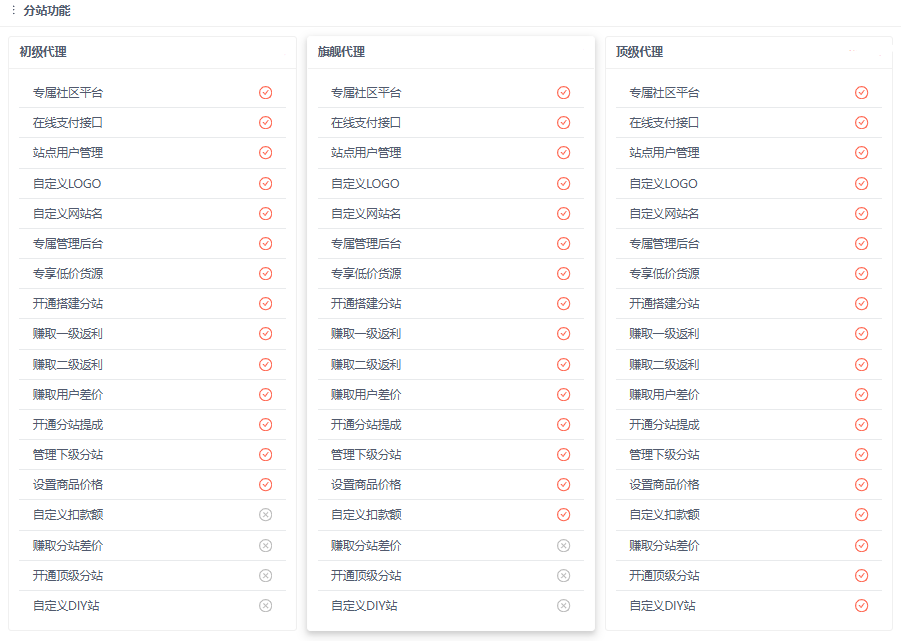Select the check icon for 站点用户管理 in 初级代理
The width and height of the screenshot is (901, 641).
pos(265,152)
